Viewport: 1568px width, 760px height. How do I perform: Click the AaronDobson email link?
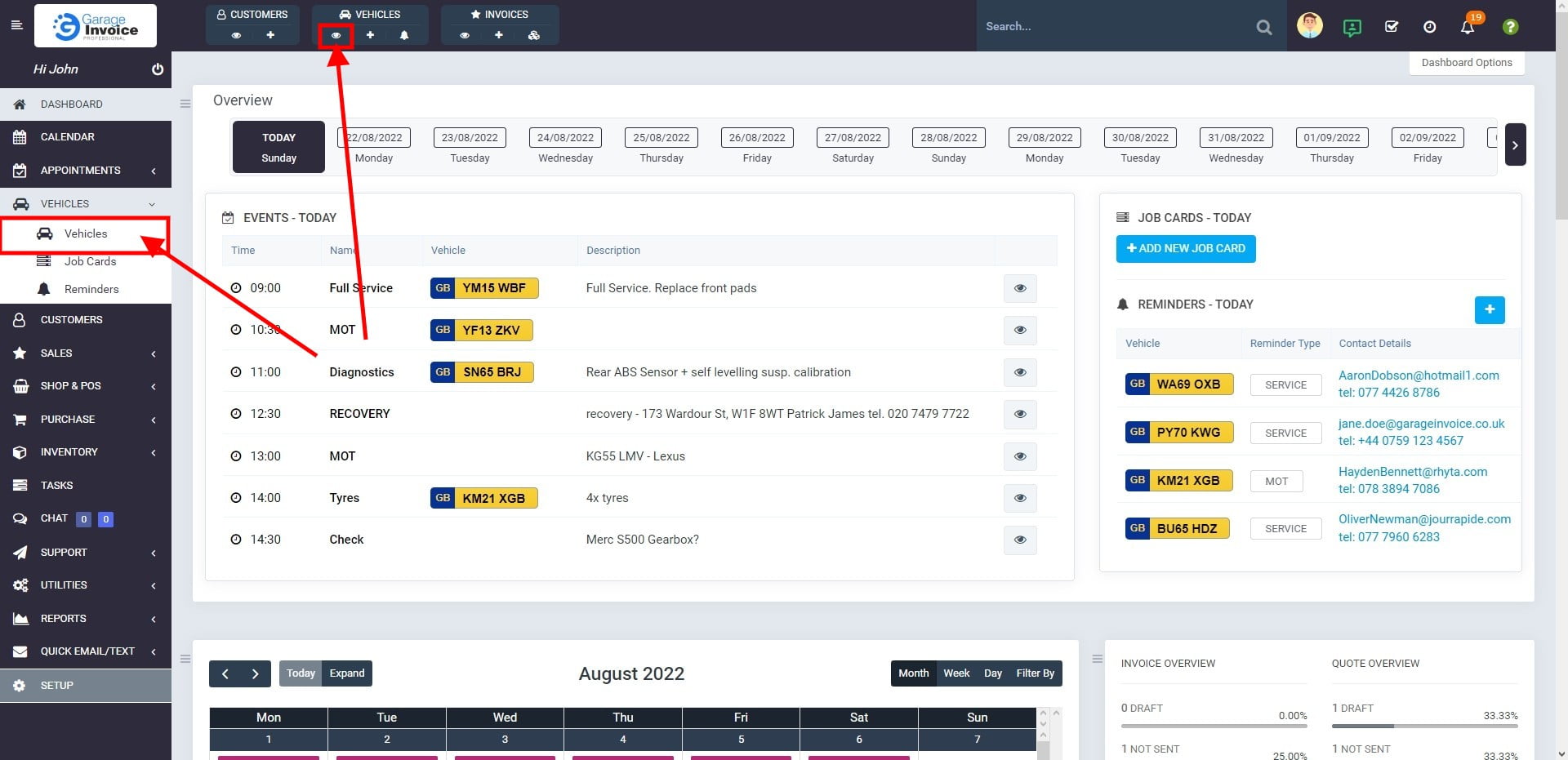pyautogui.click(x=1418, y=376)
